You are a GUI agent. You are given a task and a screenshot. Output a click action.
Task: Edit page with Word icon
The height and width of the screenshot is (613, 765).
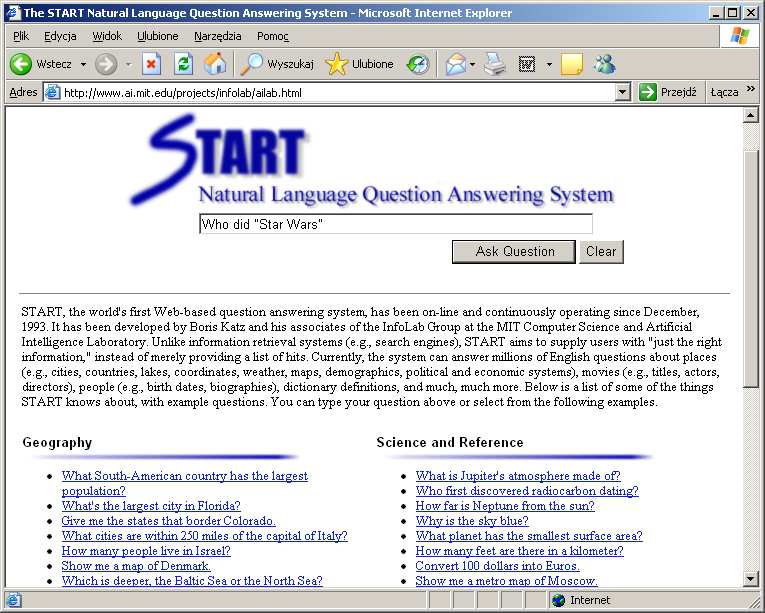coord(527,64)
